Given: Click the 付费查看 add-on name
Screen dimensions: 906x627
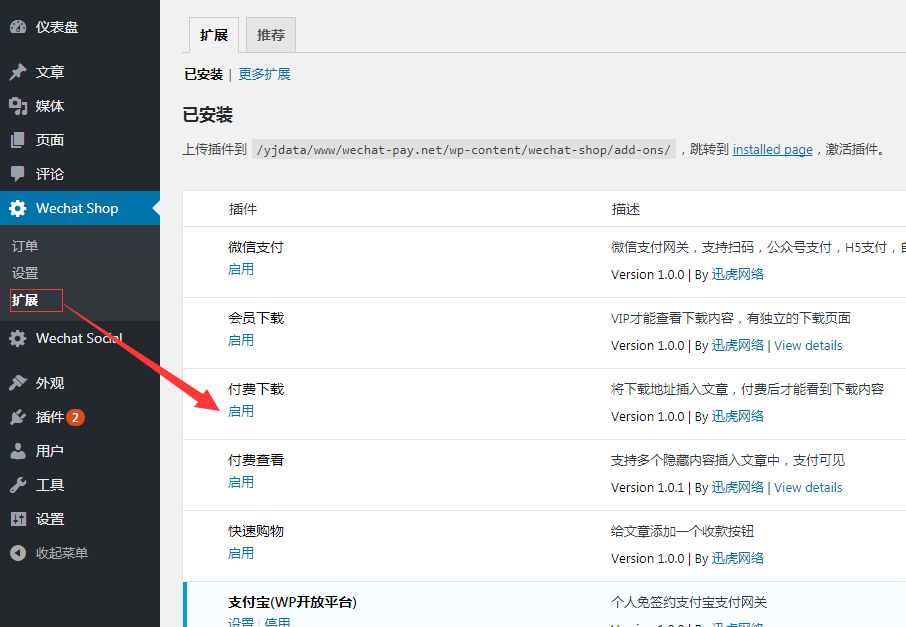Looking at the screenshot, I should click(x=256, y=461).
